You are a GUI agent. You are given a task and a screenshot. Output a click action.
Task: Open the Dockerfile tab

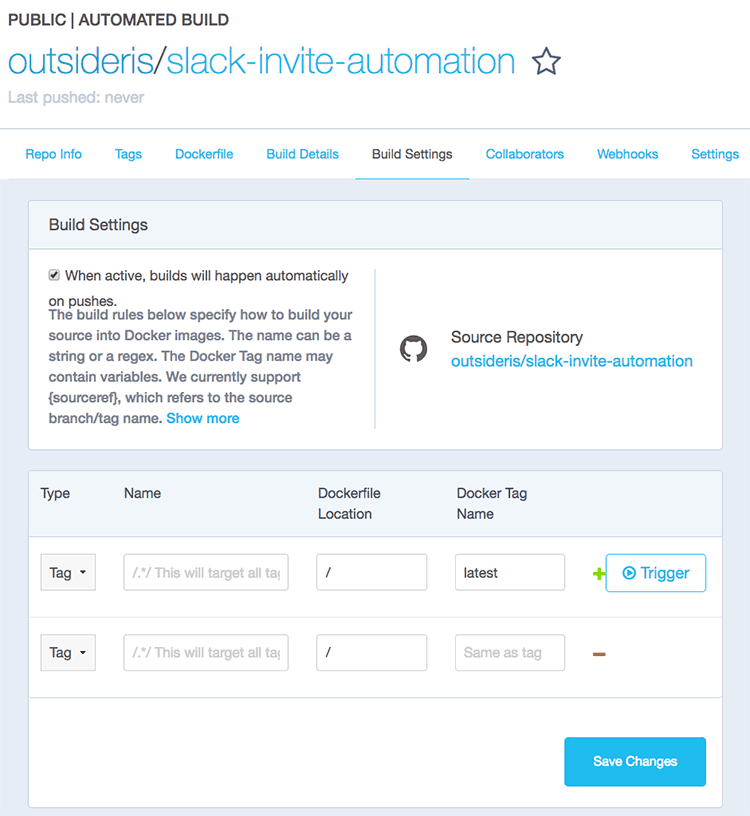[x=204, y=154]
